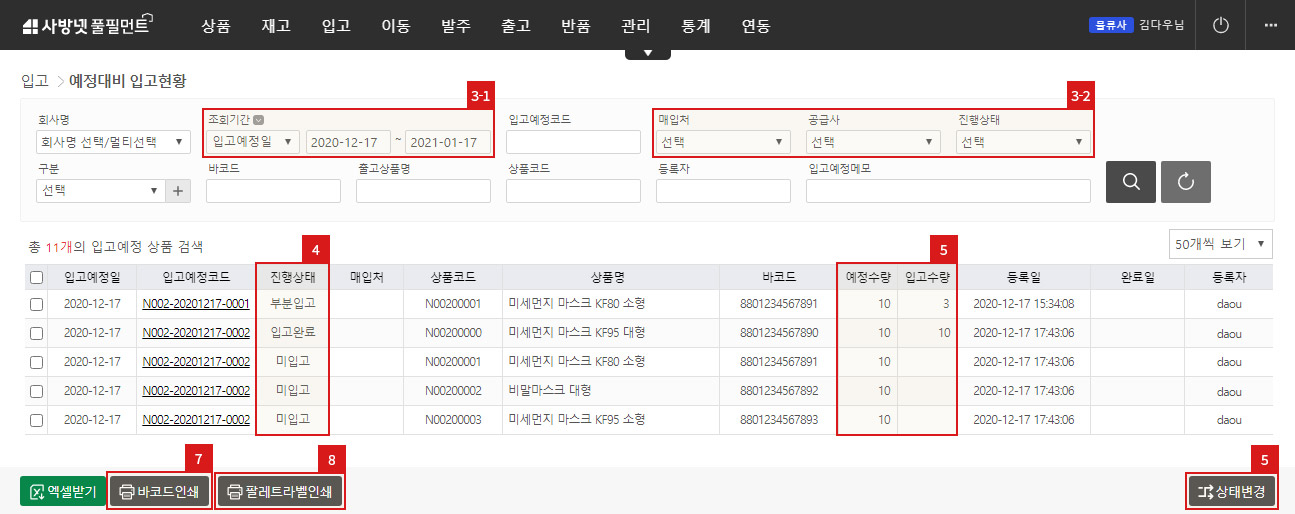Click the magnifier search icon button
Screen dimensions: 1295x514
coord(1130,182)
